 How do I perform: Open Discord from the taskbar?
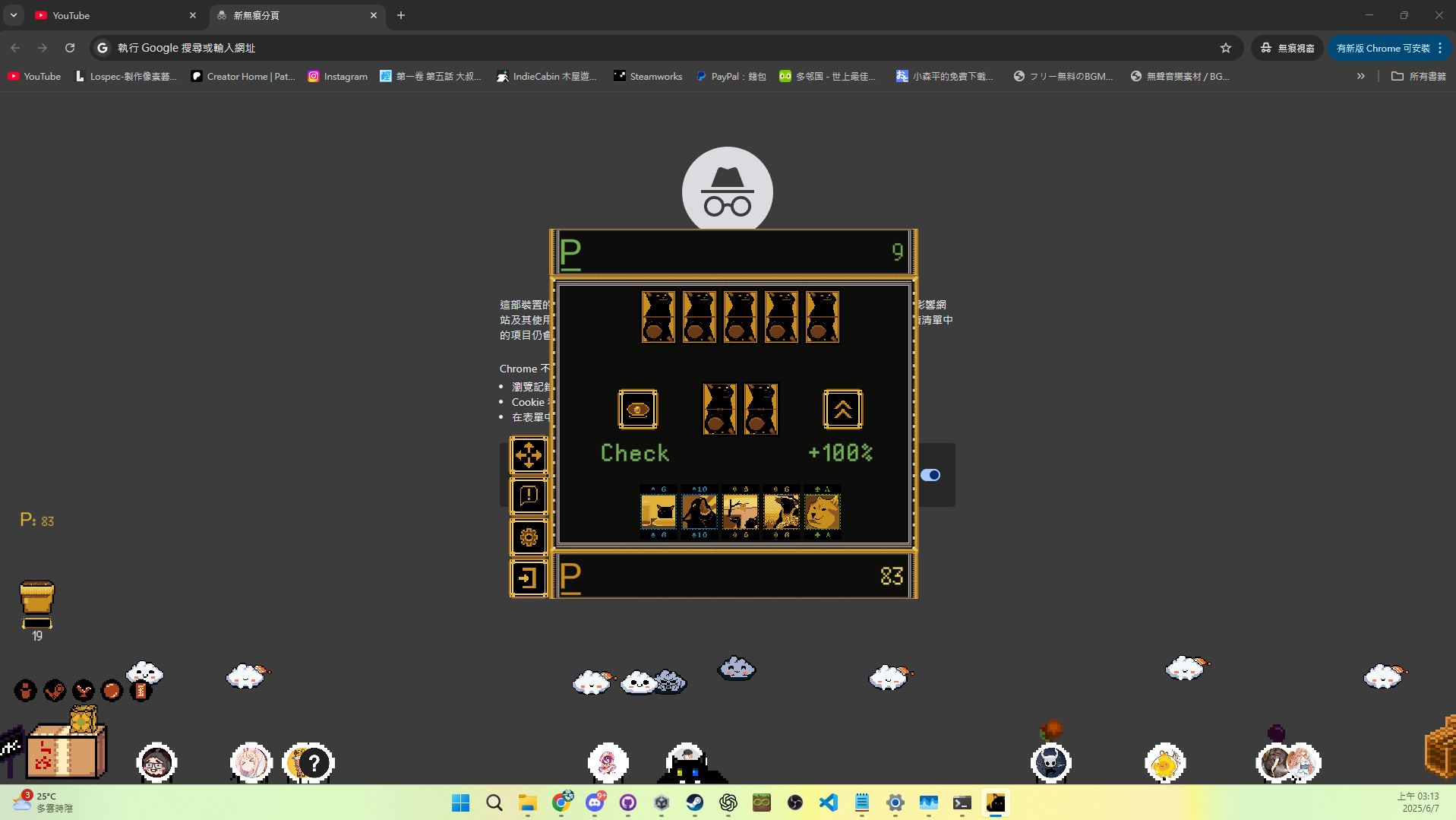pos(595,803)
